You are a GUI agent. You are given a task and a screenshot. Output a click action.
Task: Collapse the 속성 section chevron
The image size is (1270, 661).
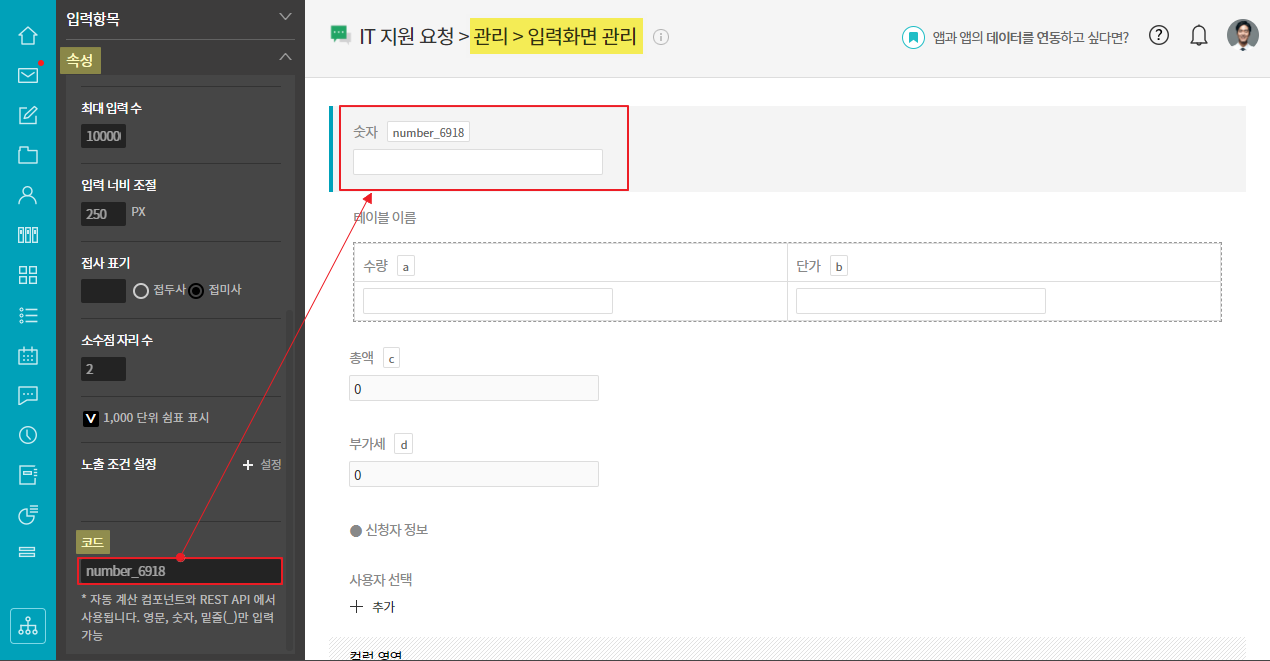[285, 58]
